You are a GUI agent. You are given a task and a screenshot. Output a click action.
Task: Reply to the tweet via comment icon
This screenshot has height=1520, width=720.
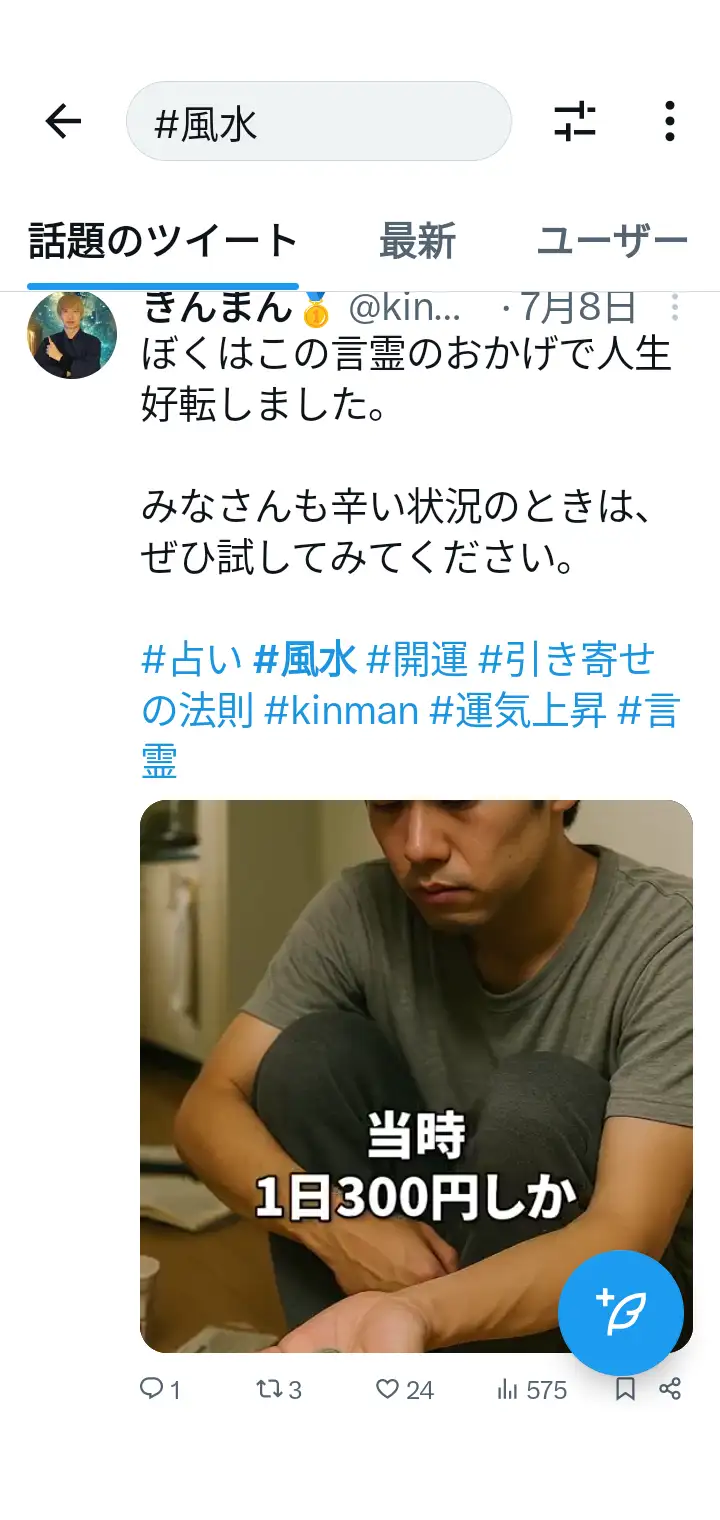160,1389
